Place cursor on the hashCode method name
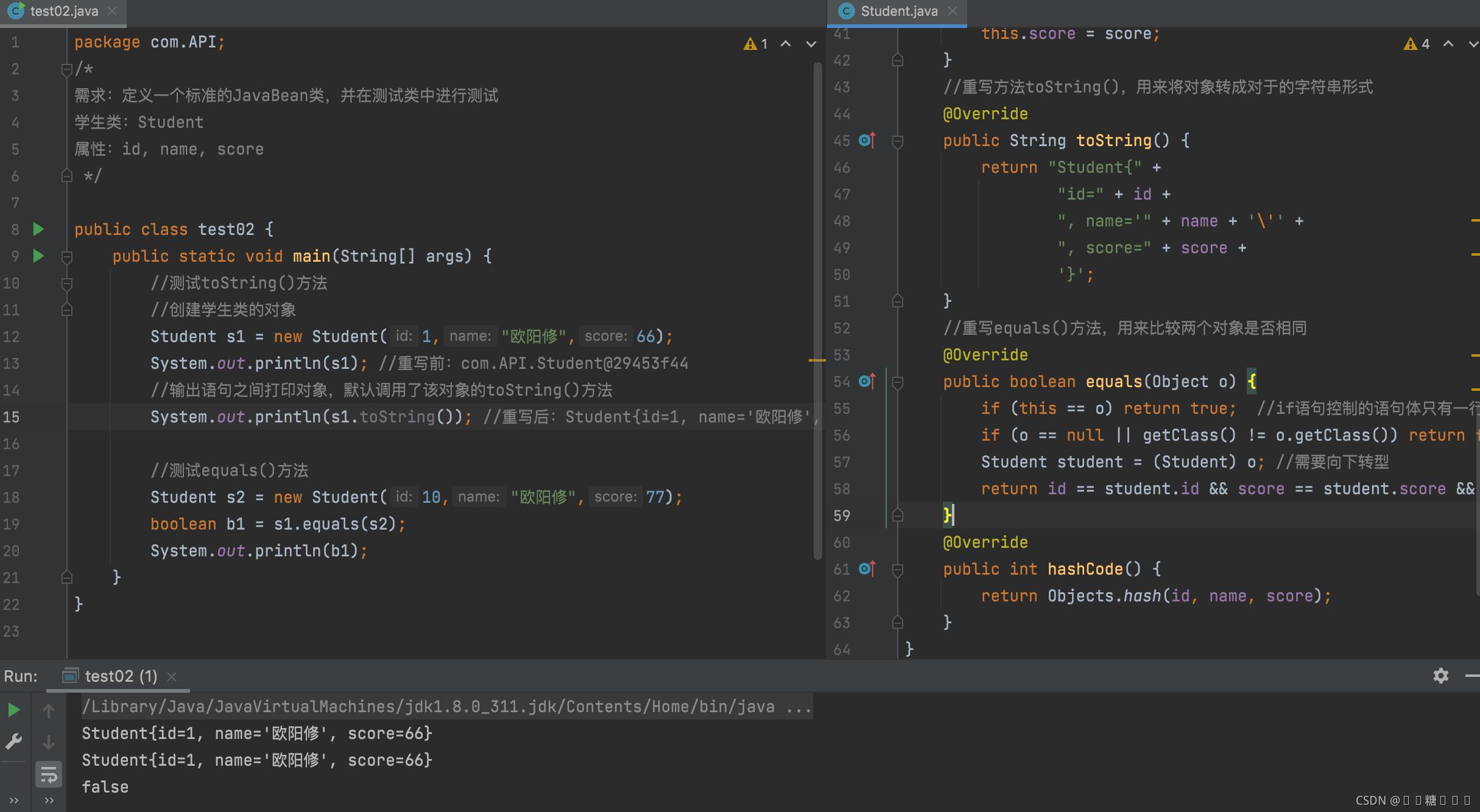Viewport: 1480px width, 812px height. click(1085, 569)
